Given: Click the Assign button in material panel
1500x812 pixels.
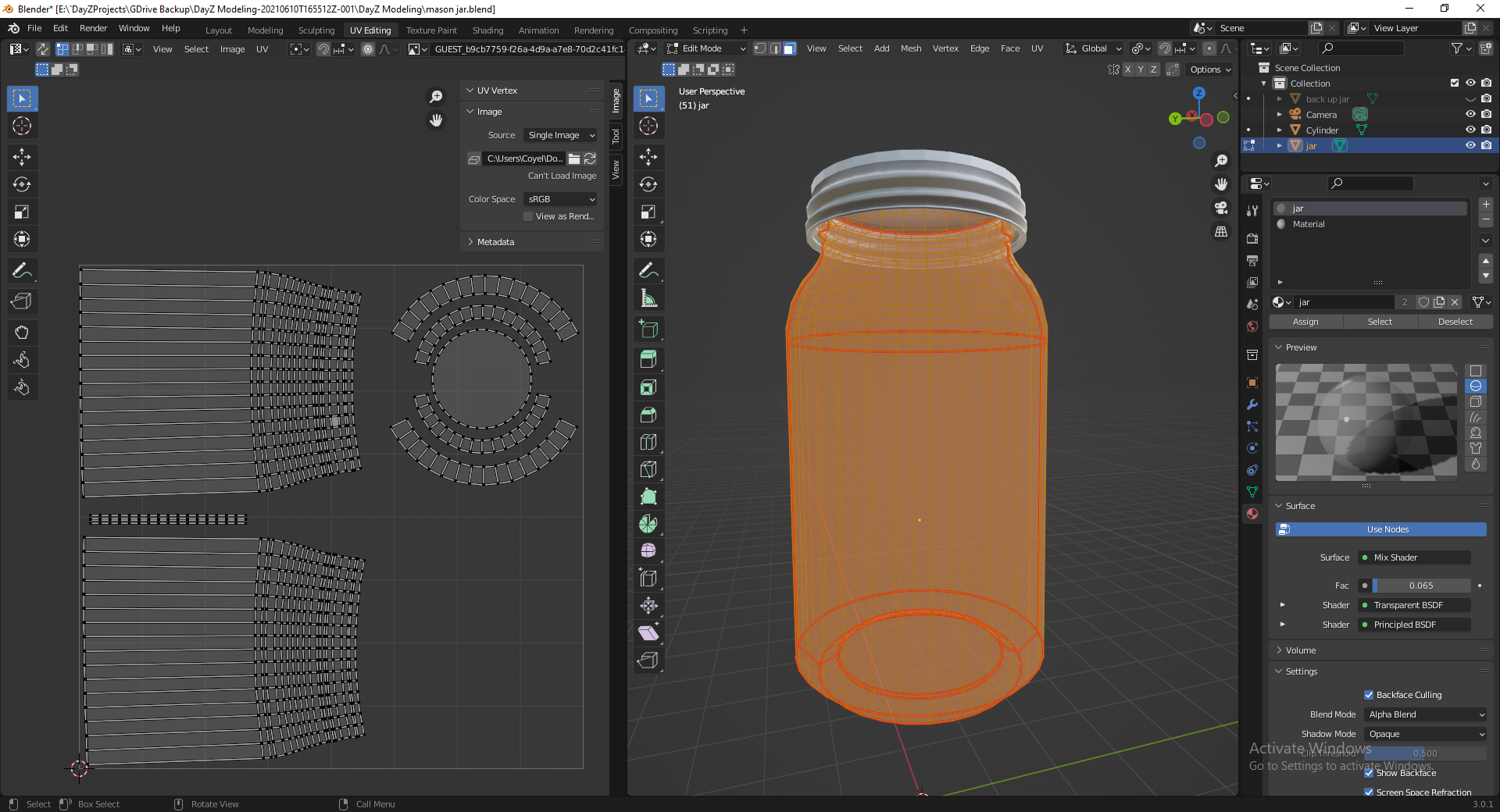Looking at the screenshot, I should click(x=1305, y=322).
